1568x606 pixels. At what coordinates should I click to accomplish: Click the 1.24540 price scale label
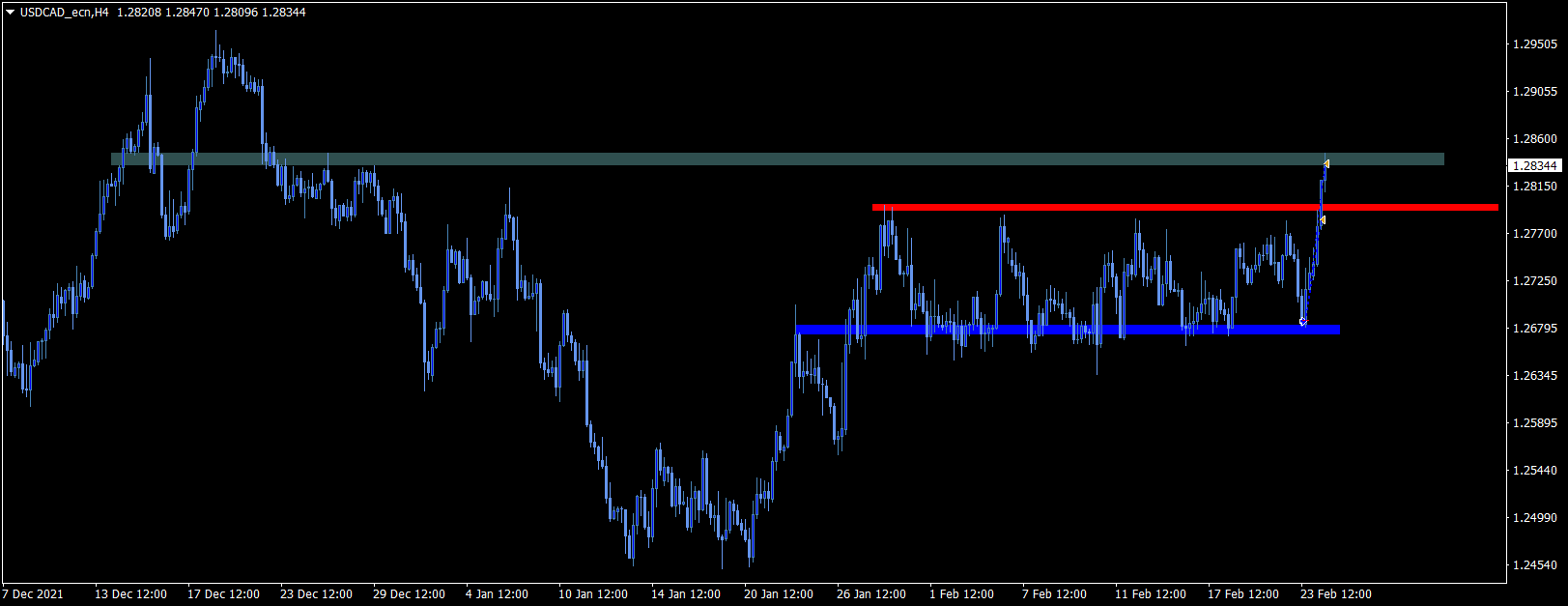[1535, 565]
